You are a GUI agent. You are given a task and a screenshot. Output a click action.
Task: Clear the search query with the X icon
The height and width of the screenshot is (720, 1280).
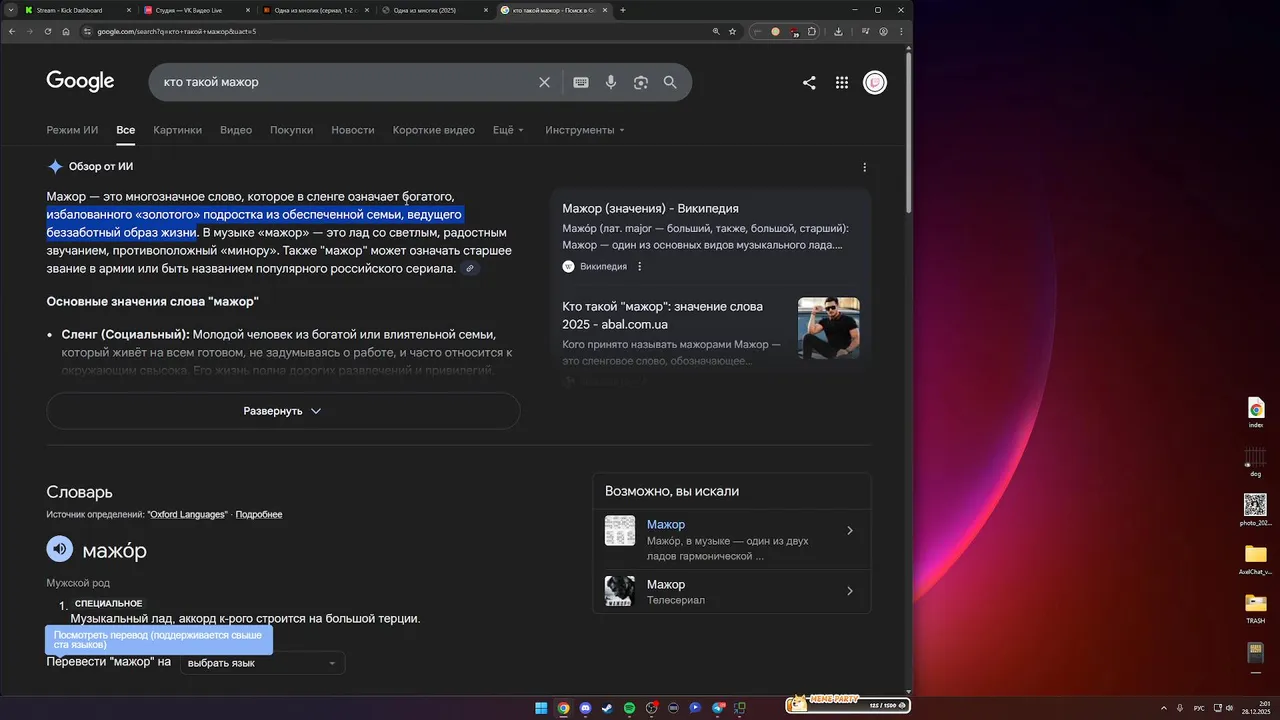coord(544,82)
